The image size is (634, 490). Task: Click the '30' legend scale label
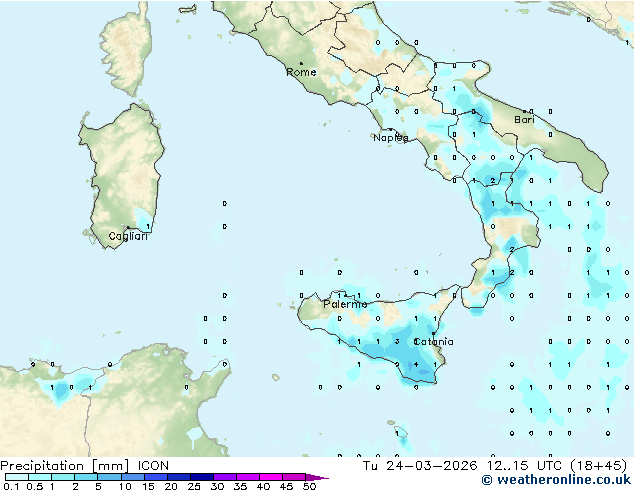217,486
